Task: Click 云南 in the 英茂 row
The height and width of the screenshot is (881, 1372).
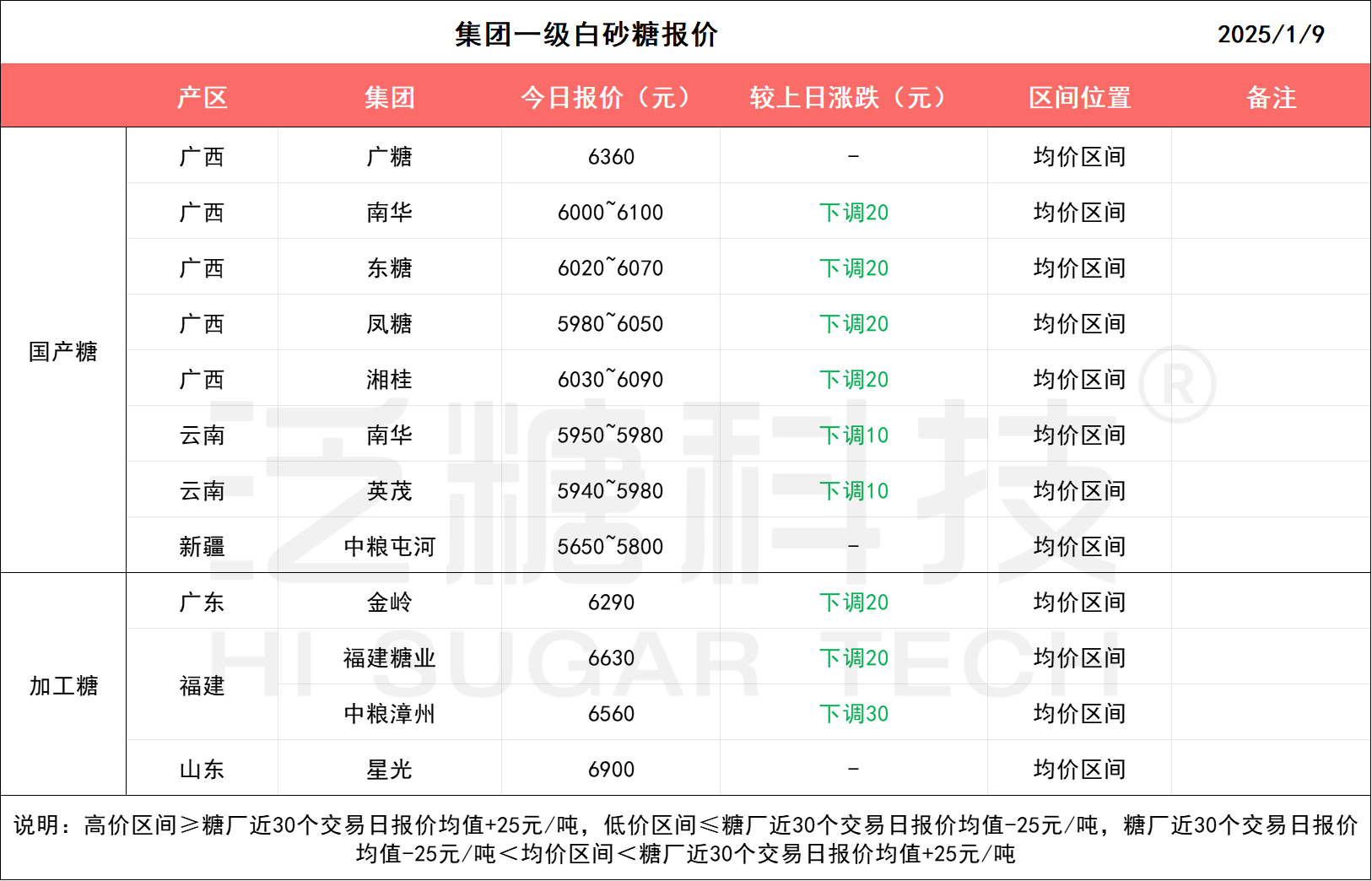Action: (203, 490)
